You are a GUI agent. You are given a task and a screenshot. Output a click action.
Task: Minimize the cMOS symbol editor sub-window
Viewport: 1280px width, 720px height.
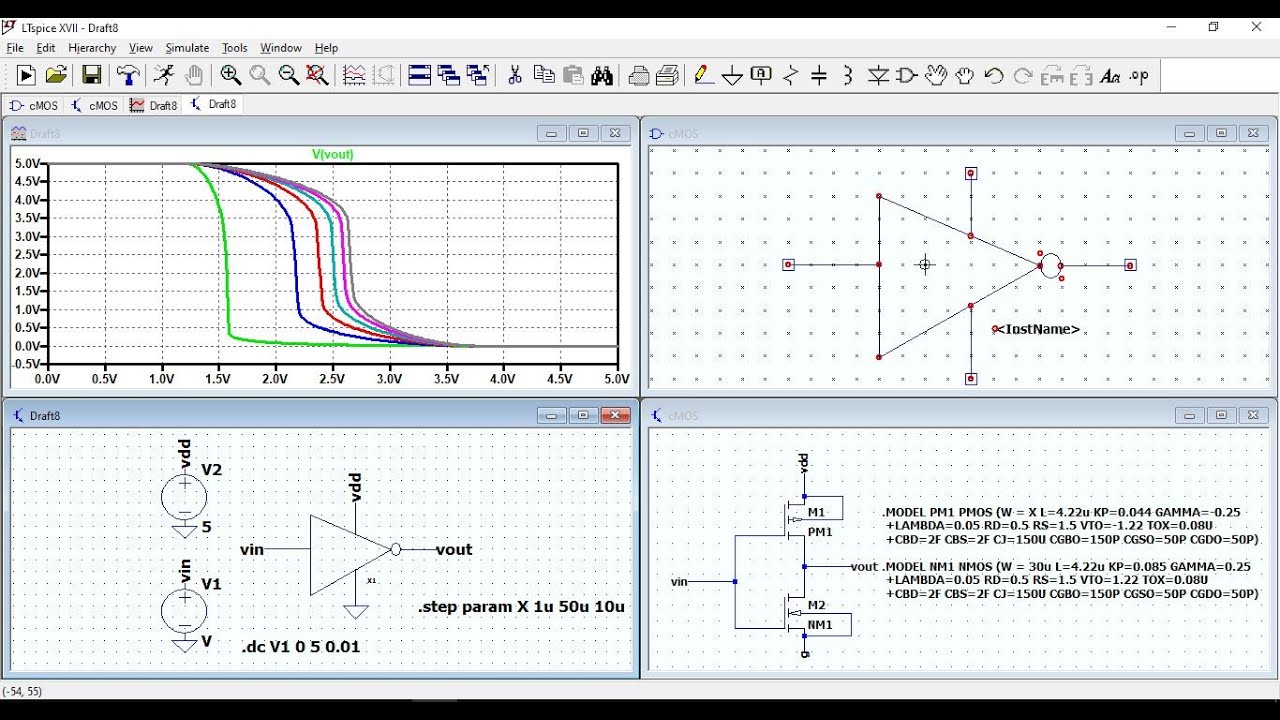pyautogui.click(x=1189, y=133)
